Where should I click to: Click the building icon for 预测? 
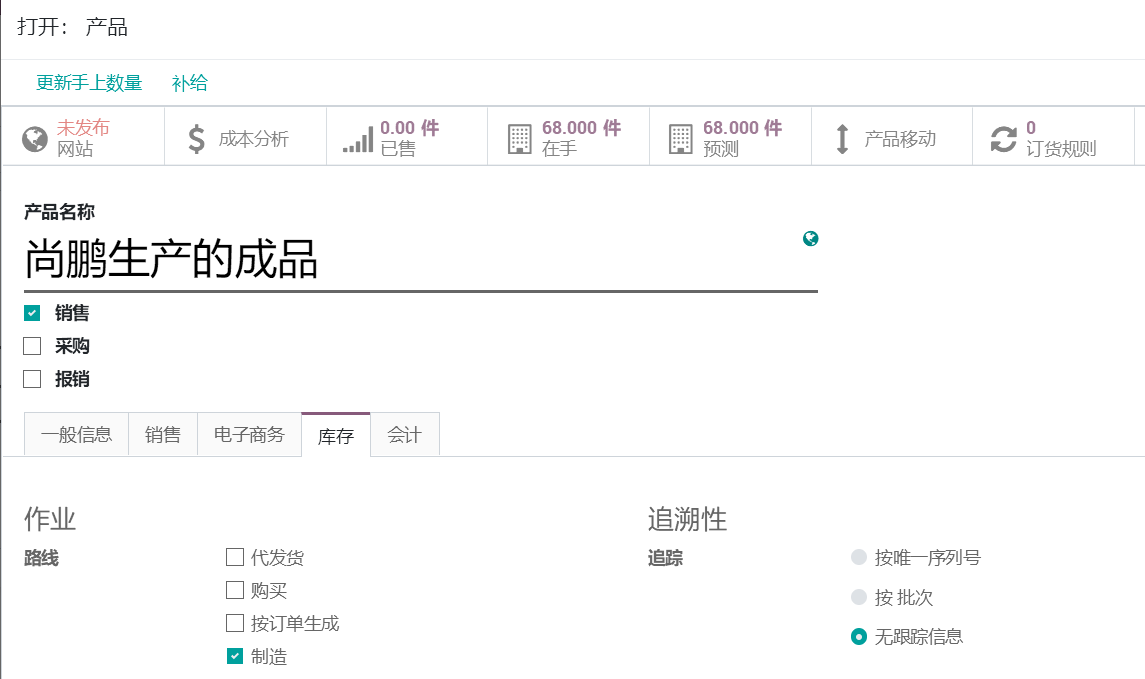[x=681, y=139]
